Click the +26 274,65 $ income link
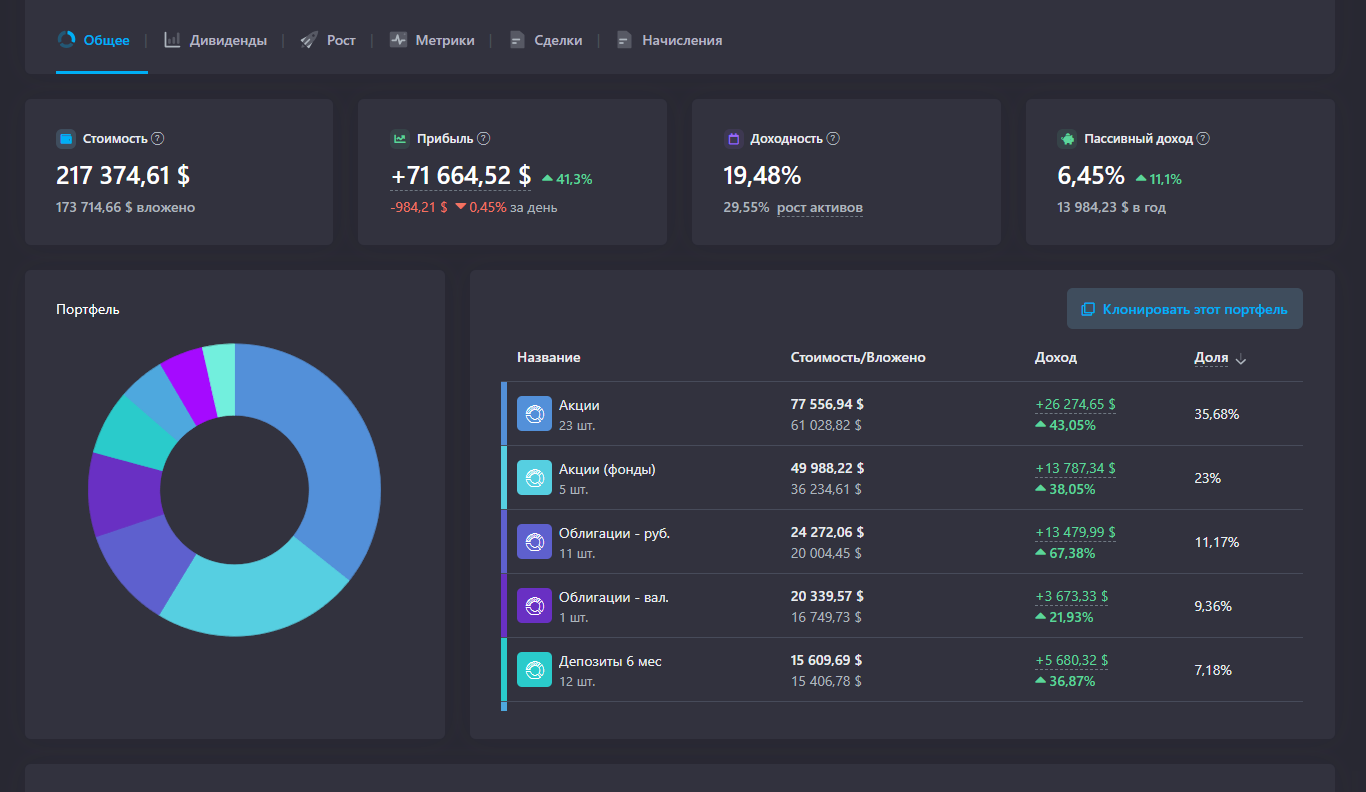 point(1075,405)
